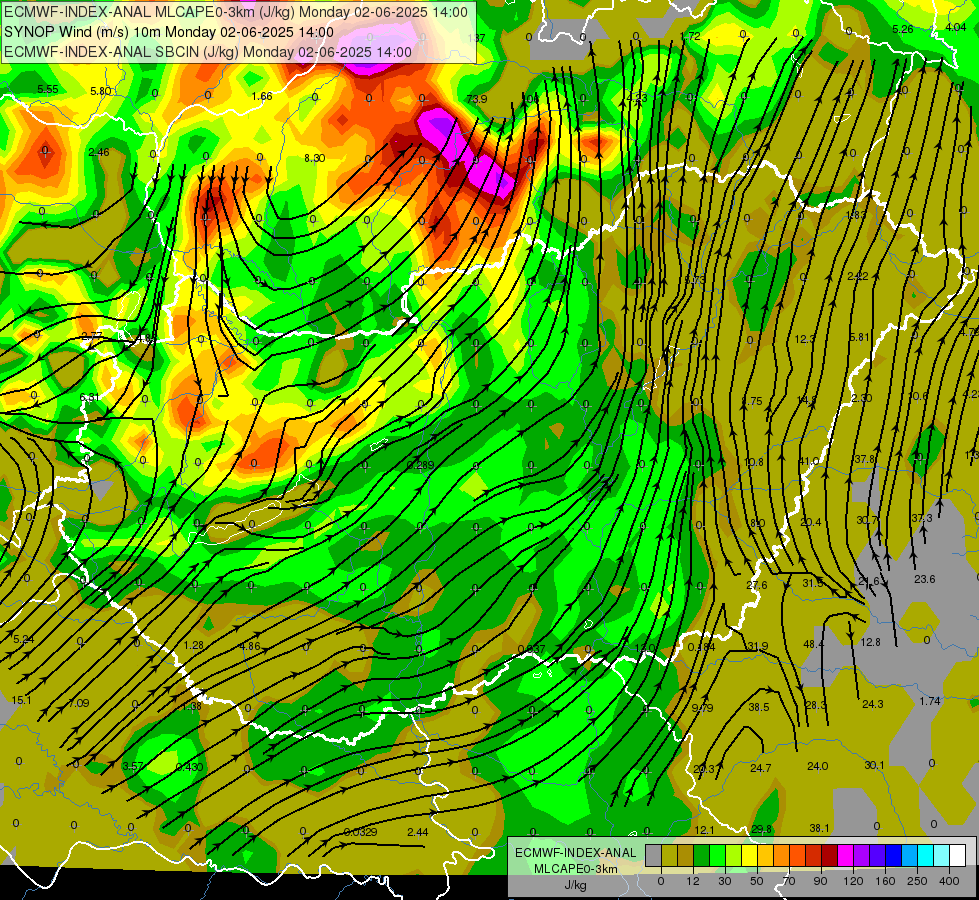This screenshot has width=979, height=900.
Task: Click the map value 0.837
Action: (x=532, y=650)
